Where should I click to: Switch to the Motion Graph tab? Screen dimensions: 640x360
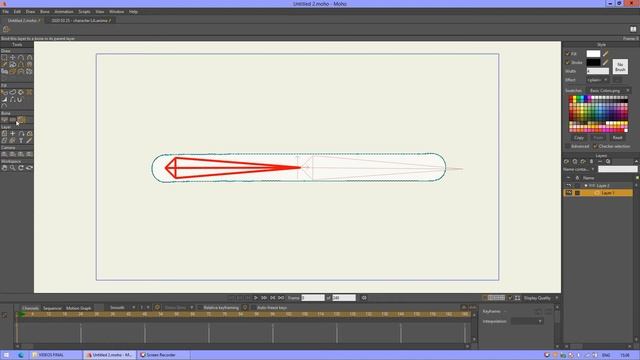[x=79, y=308]
